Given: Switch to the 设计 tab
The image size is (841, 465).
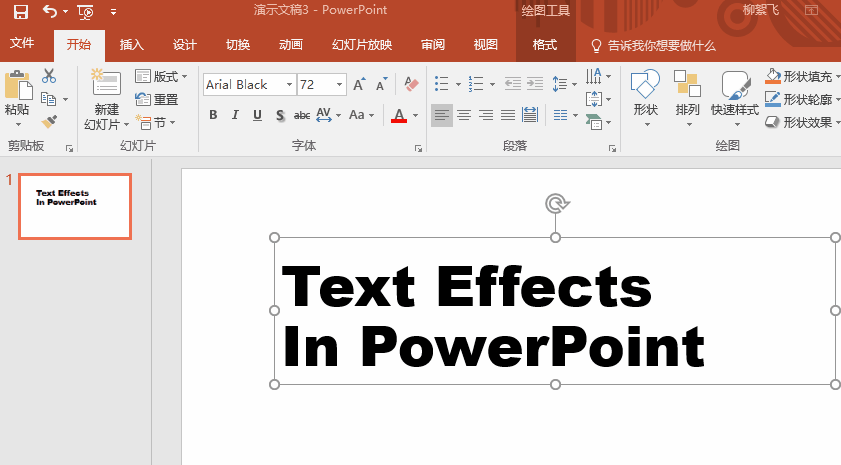Looking at the screenshot, I should pyautogui.click(x=185, y=45).
